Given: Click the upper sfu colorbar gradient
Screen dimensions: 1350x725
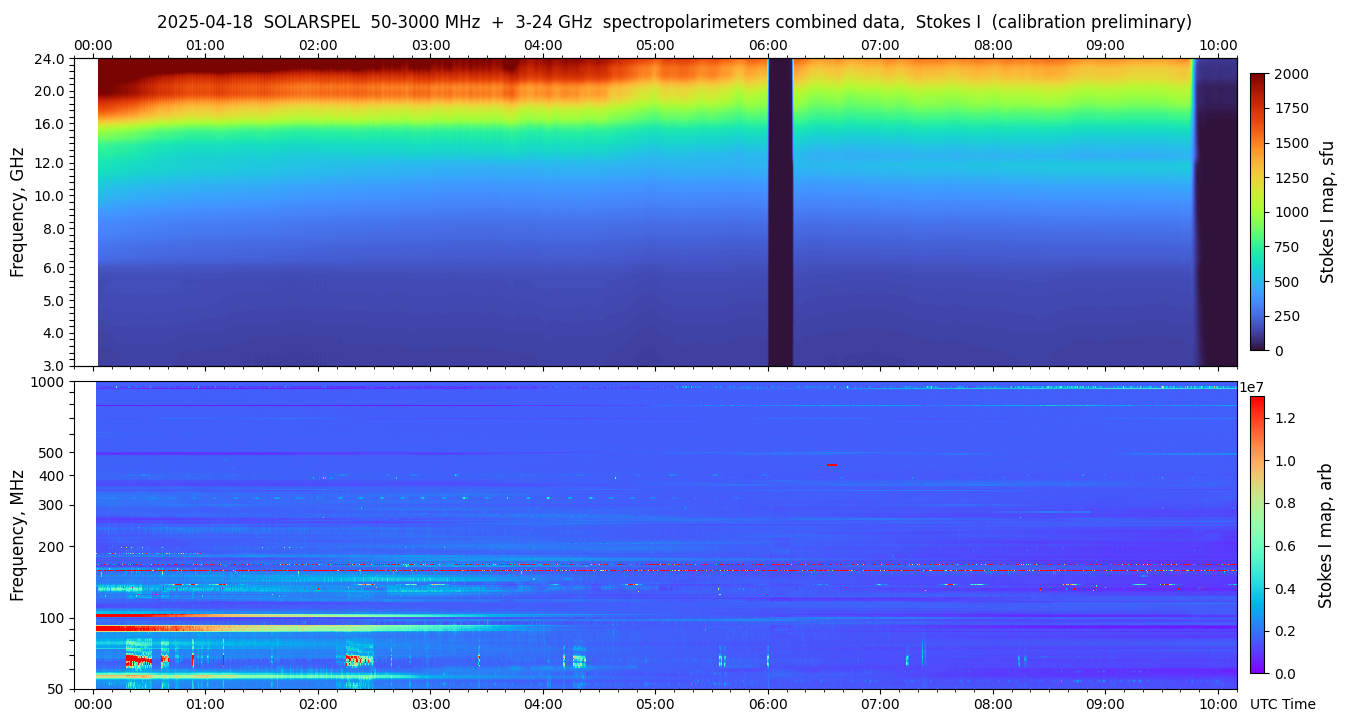Looking at the screenshot, I should tap(1258, 212).
